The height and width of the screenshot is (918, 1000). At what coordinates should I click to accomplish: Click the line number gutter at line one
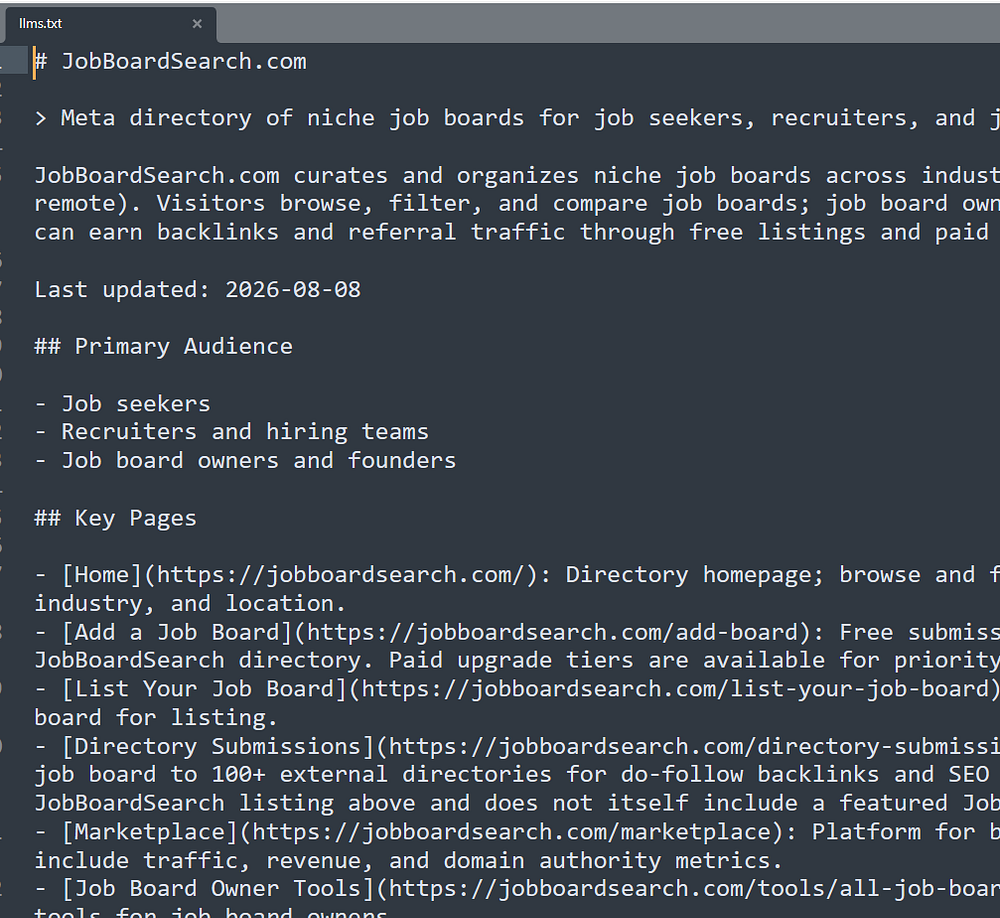tap(13, 61)
